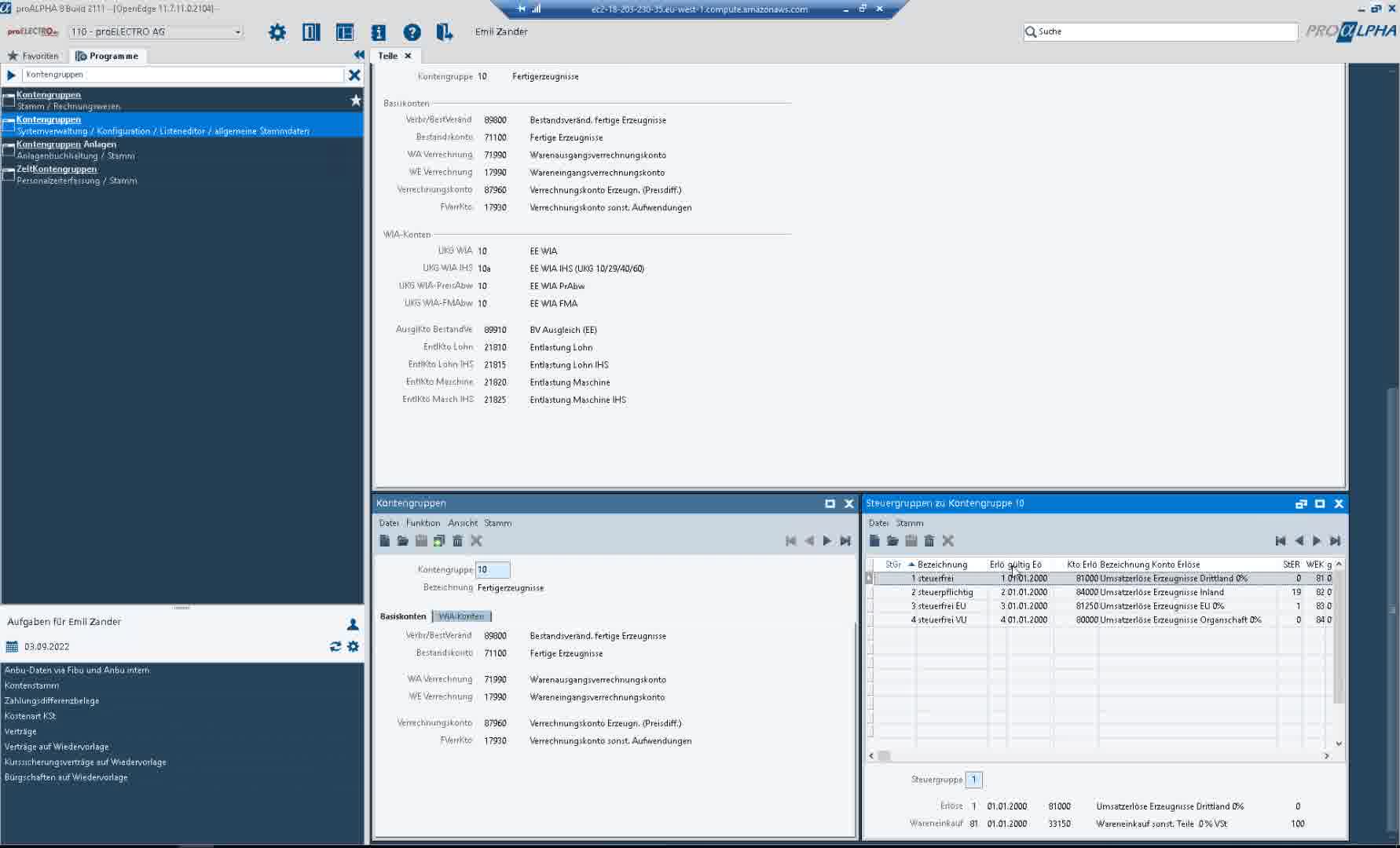Click Open folder icon in Kontengruppen window
Screen dimensions: 1400x848
(x=403, y=541)
